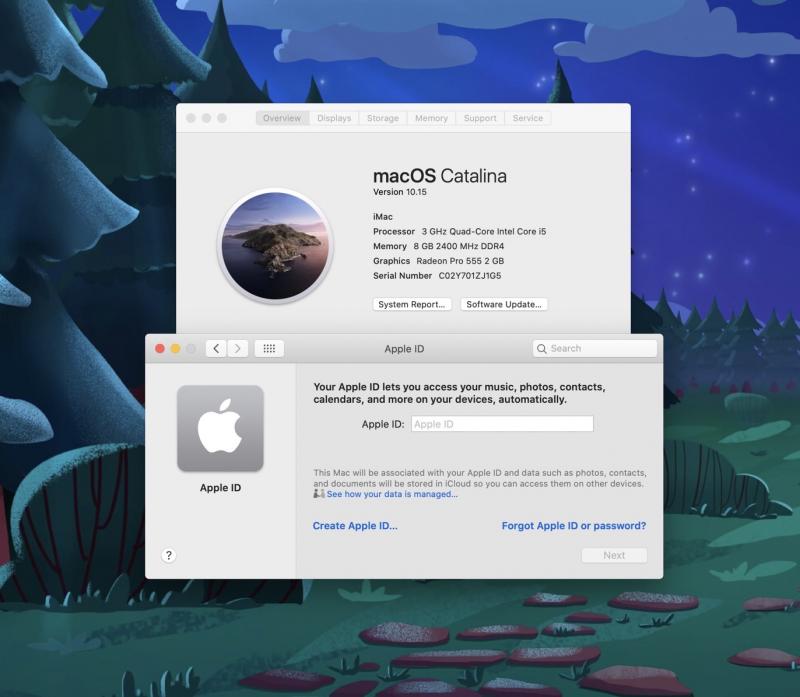800x697 pixels.
Task: Open the Memory tab
Action: 431,118
